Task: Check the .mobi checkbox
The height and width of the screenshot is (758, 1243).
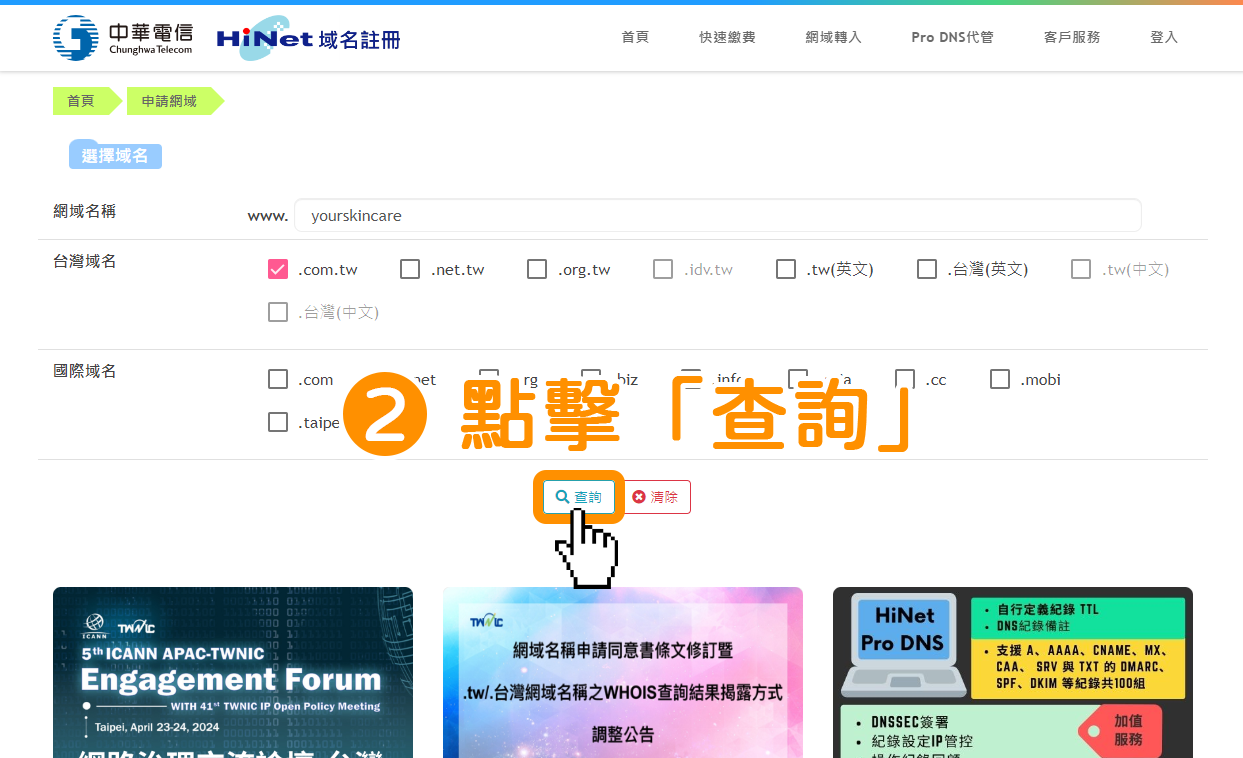Action: click(1000, 379)
